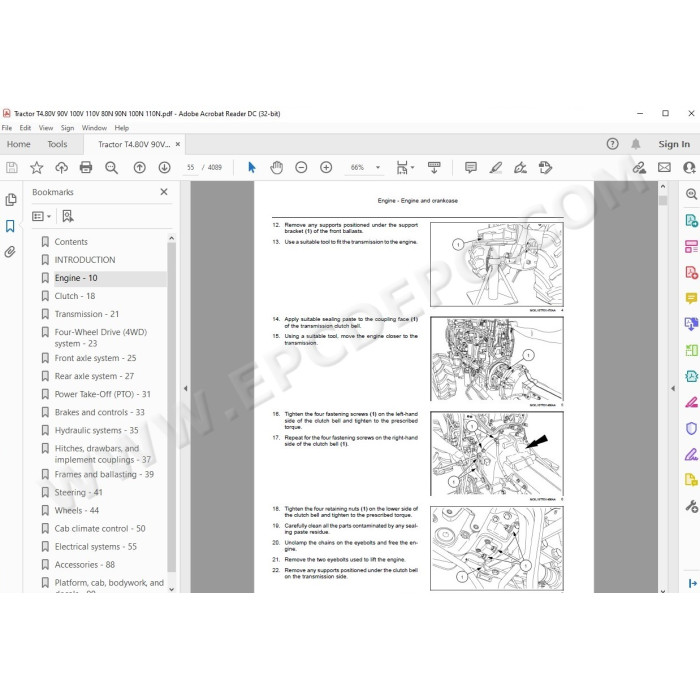The image size is (700, 700).
Task: Open the Help question mark icon
Action: [612, 144]
